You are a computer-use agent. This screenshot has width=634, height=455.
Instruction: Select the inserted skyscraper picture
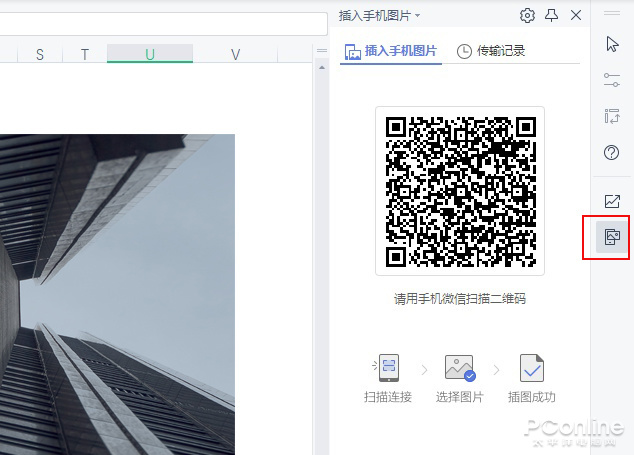(x=117, y=294)
